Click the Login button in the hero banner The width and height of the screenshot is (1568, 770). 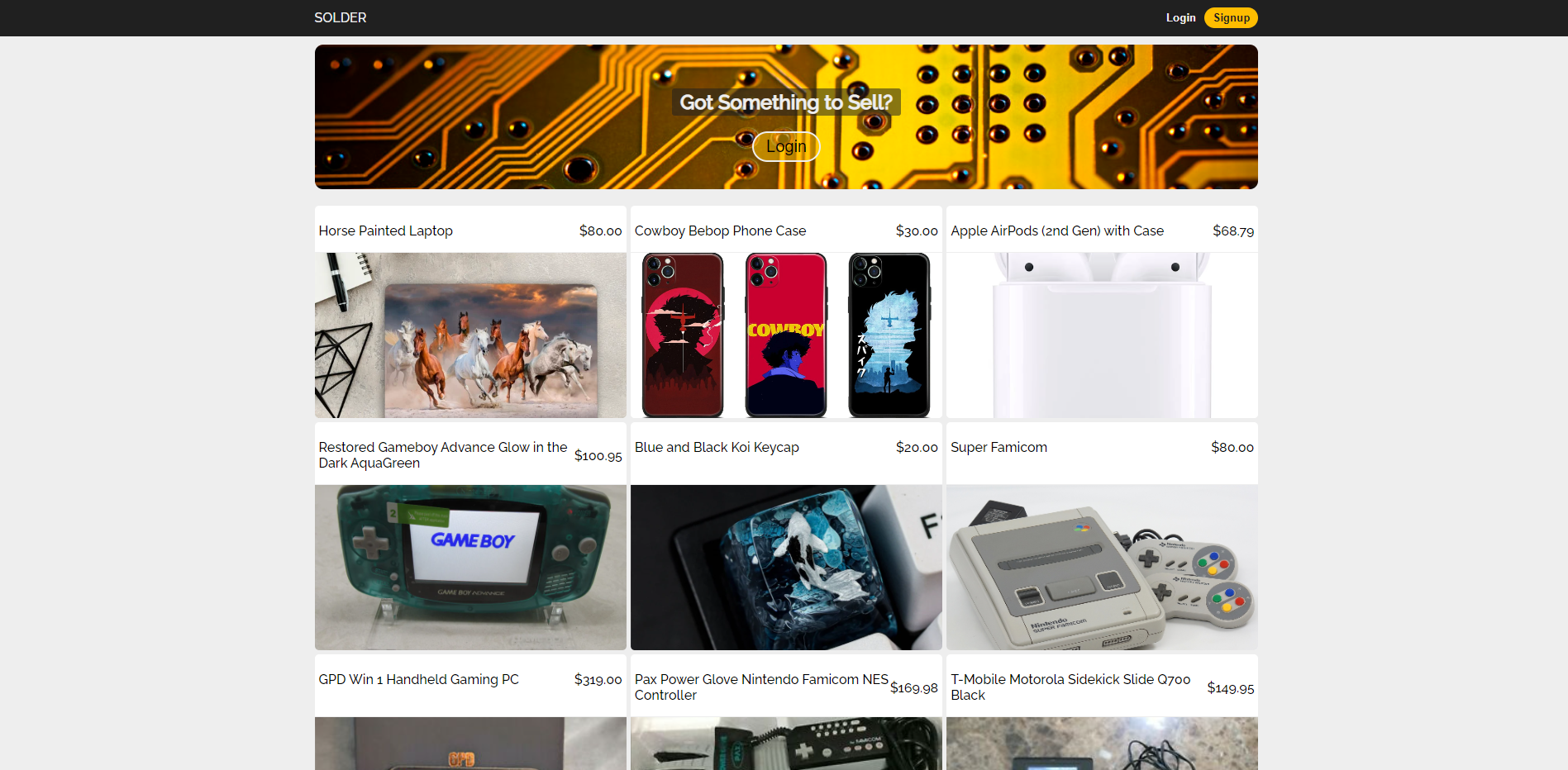(x=785, y=146)
